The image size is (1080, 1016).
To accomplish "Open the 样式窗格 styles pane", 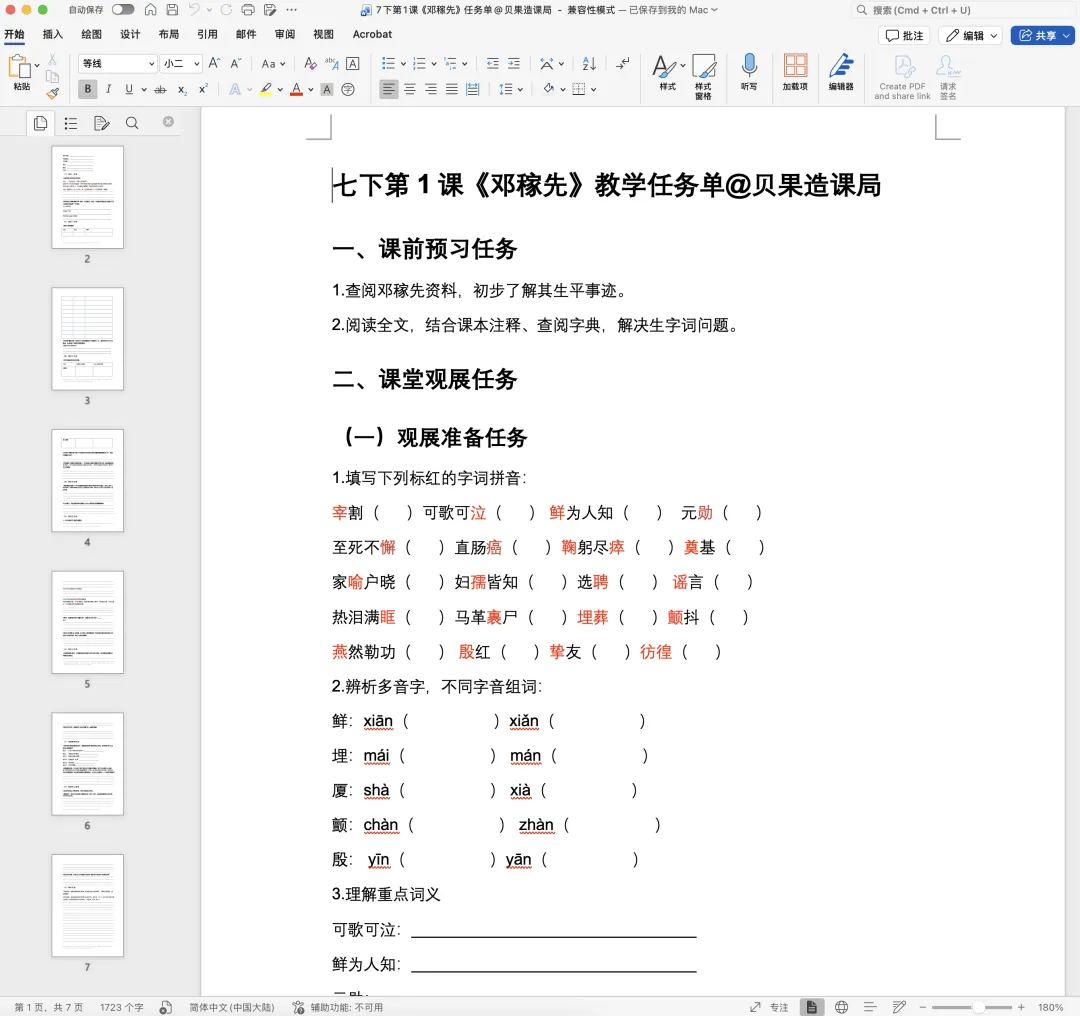I will click(x=703, y=76).
